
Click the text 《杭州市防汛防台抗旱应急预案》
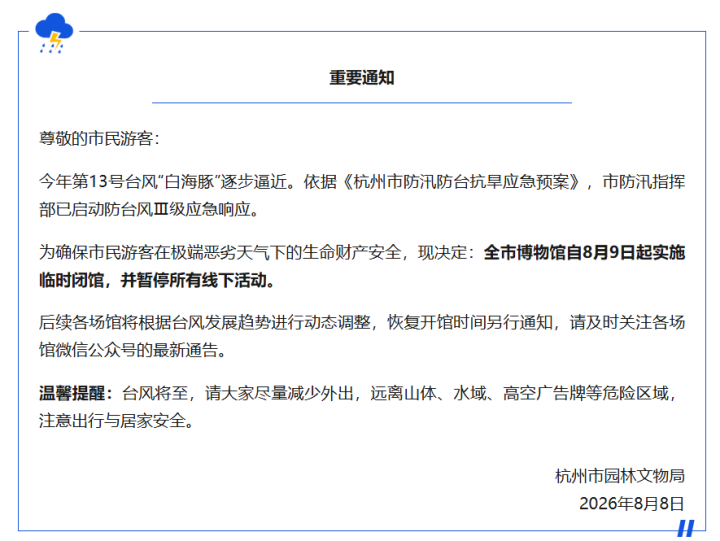click(460, 181)
